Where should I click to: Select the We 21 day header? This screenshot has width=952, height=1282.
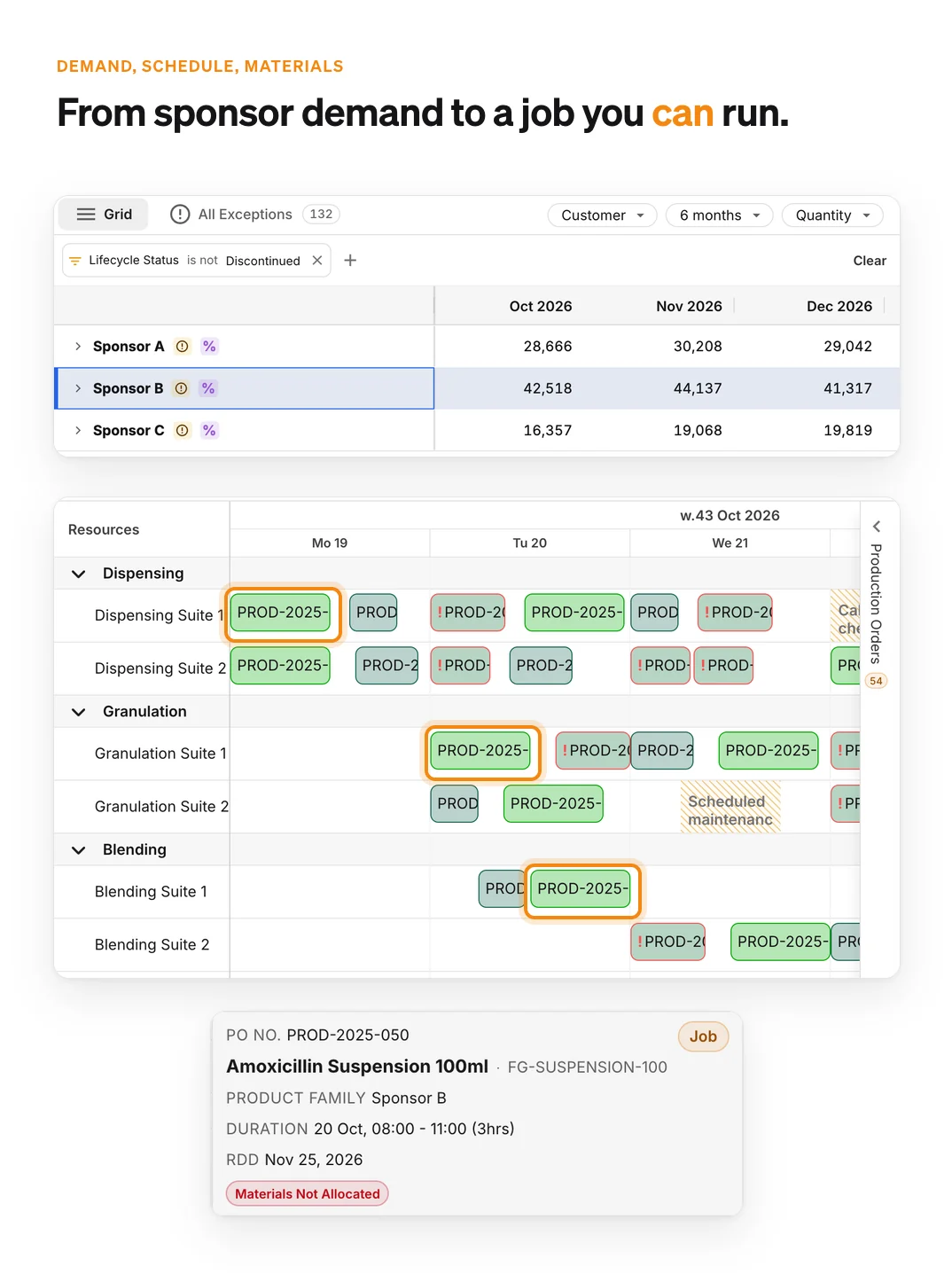(x=730, y=543)
